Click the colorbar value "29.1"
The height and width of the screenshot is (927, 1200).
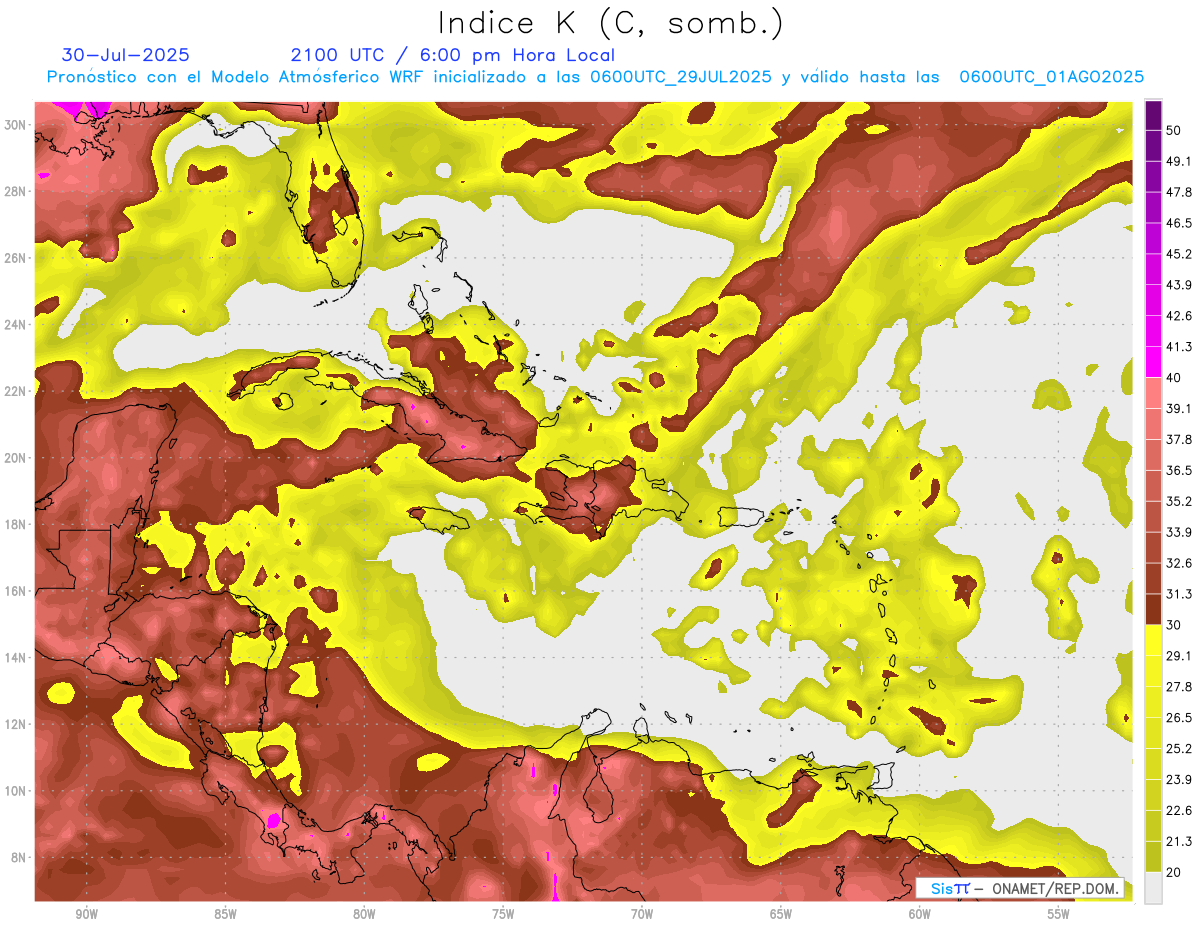pos(1178,656)
